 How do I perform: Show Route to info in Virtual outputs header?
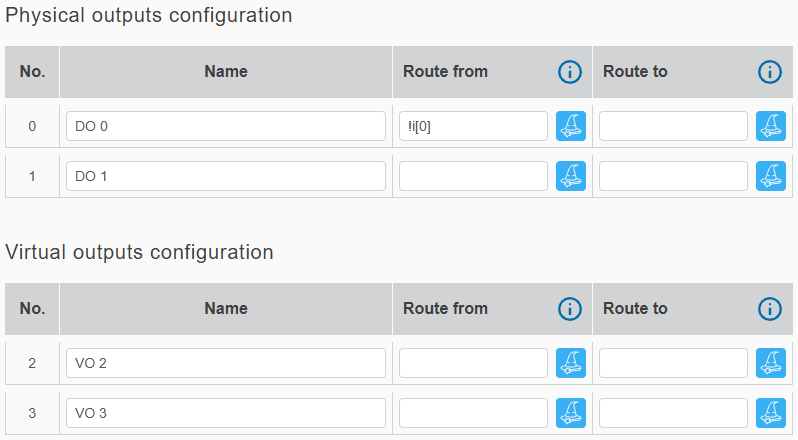pyautogui.click(x=769, y=309)
